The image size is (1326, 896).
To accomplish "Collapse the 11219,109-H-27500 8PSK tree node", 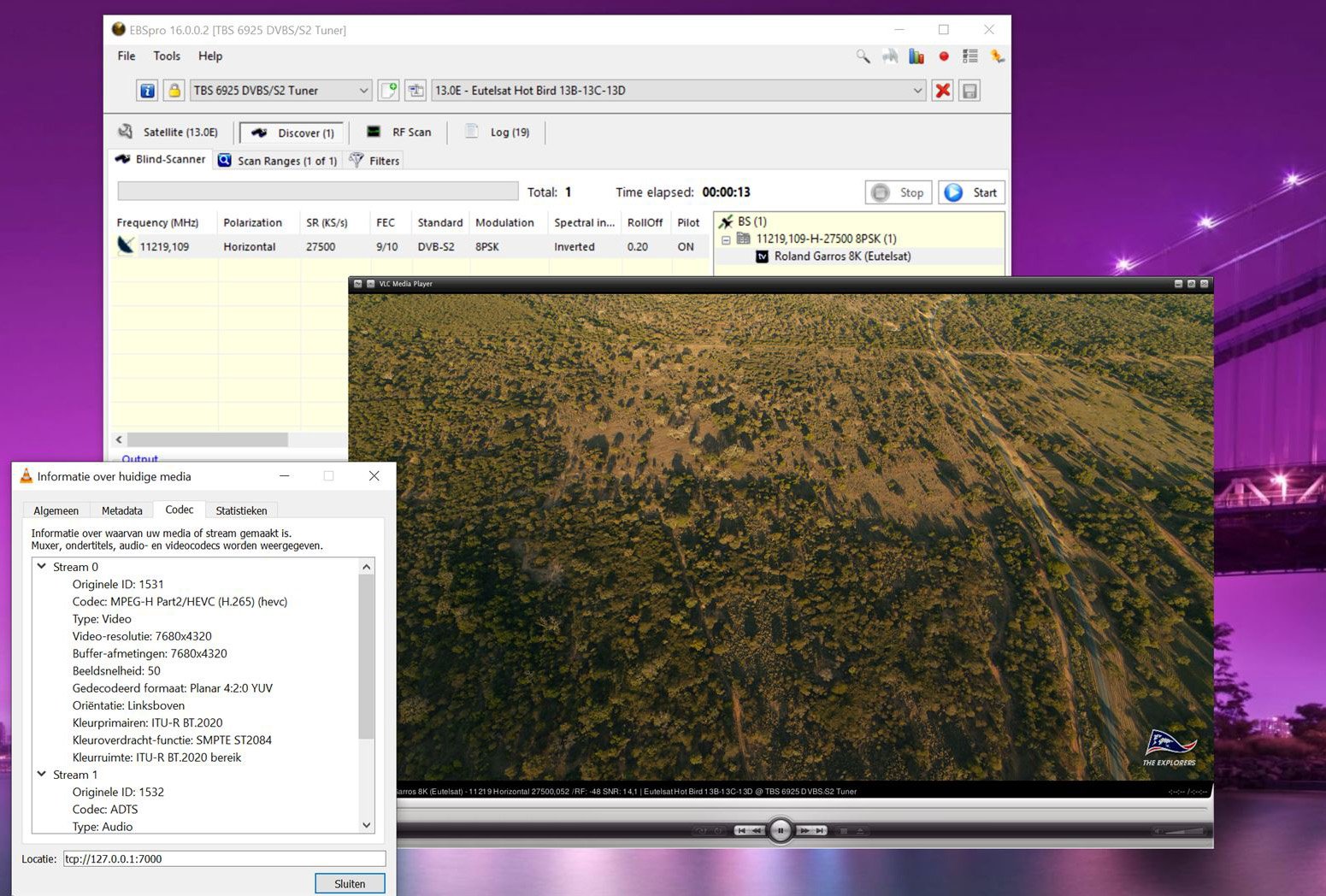I will 726,239.
